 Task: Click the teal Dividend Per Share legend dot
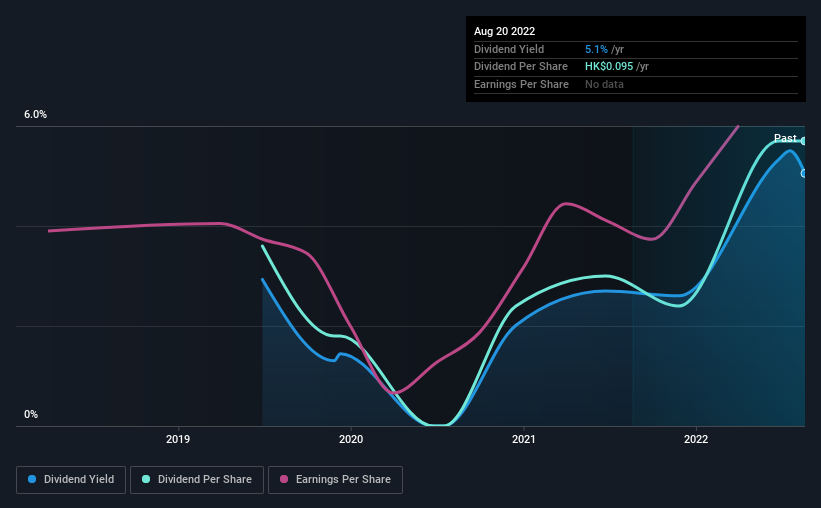(146, 479)
